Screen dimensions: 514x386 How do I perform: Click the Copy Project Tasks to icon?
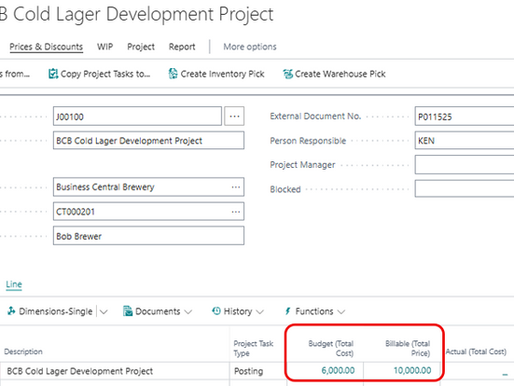click(53, 74)
